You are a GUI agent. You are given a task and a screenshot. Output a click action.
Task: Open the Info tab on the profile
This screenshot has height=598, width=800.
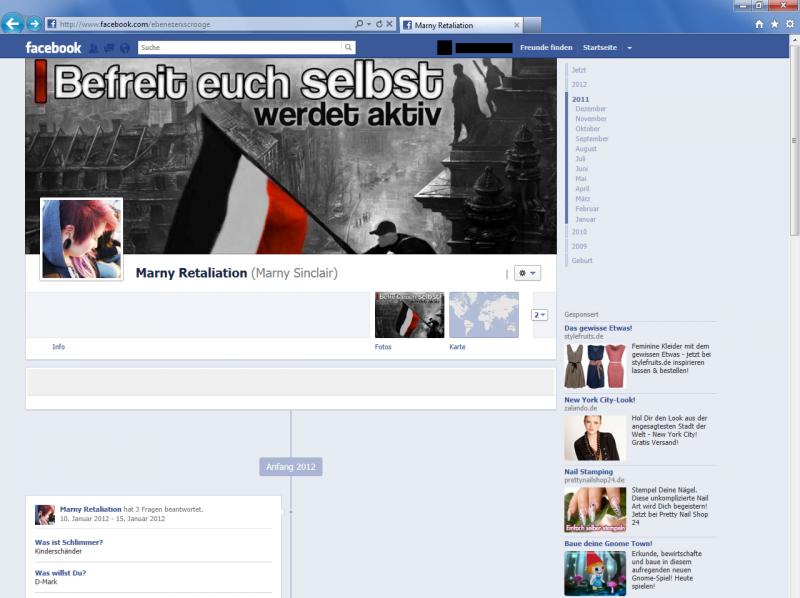point(59,346)
